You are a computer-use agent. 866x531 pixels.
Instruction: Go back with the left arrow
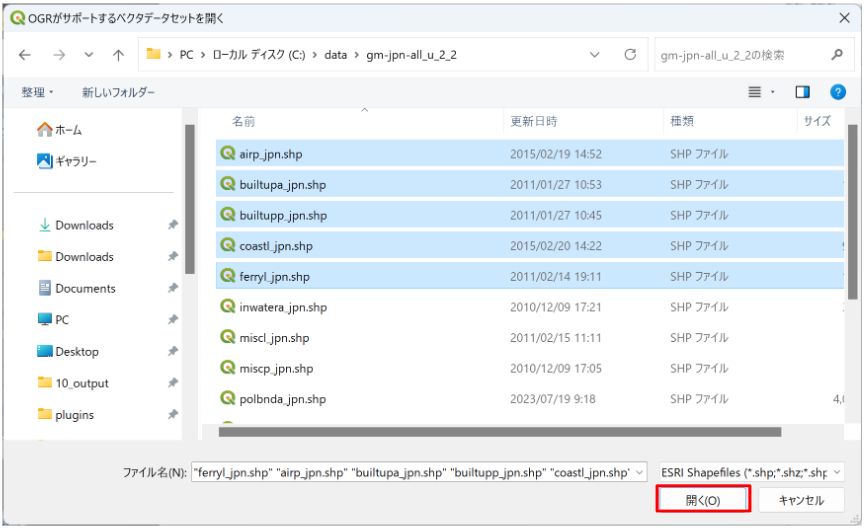point(25,55)
